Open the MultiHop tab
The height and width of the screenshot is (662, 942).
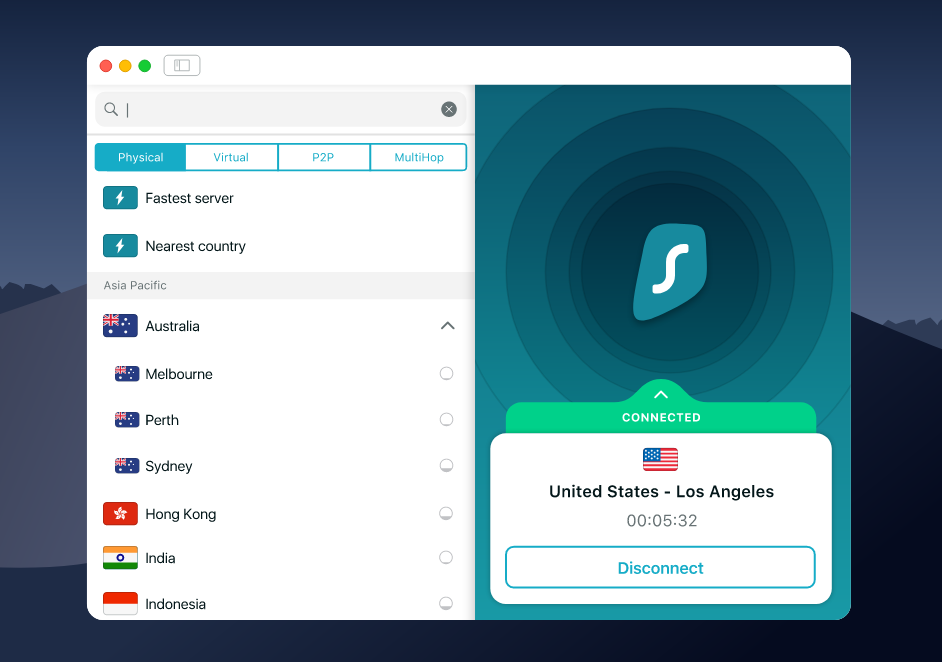click(418, 157)
